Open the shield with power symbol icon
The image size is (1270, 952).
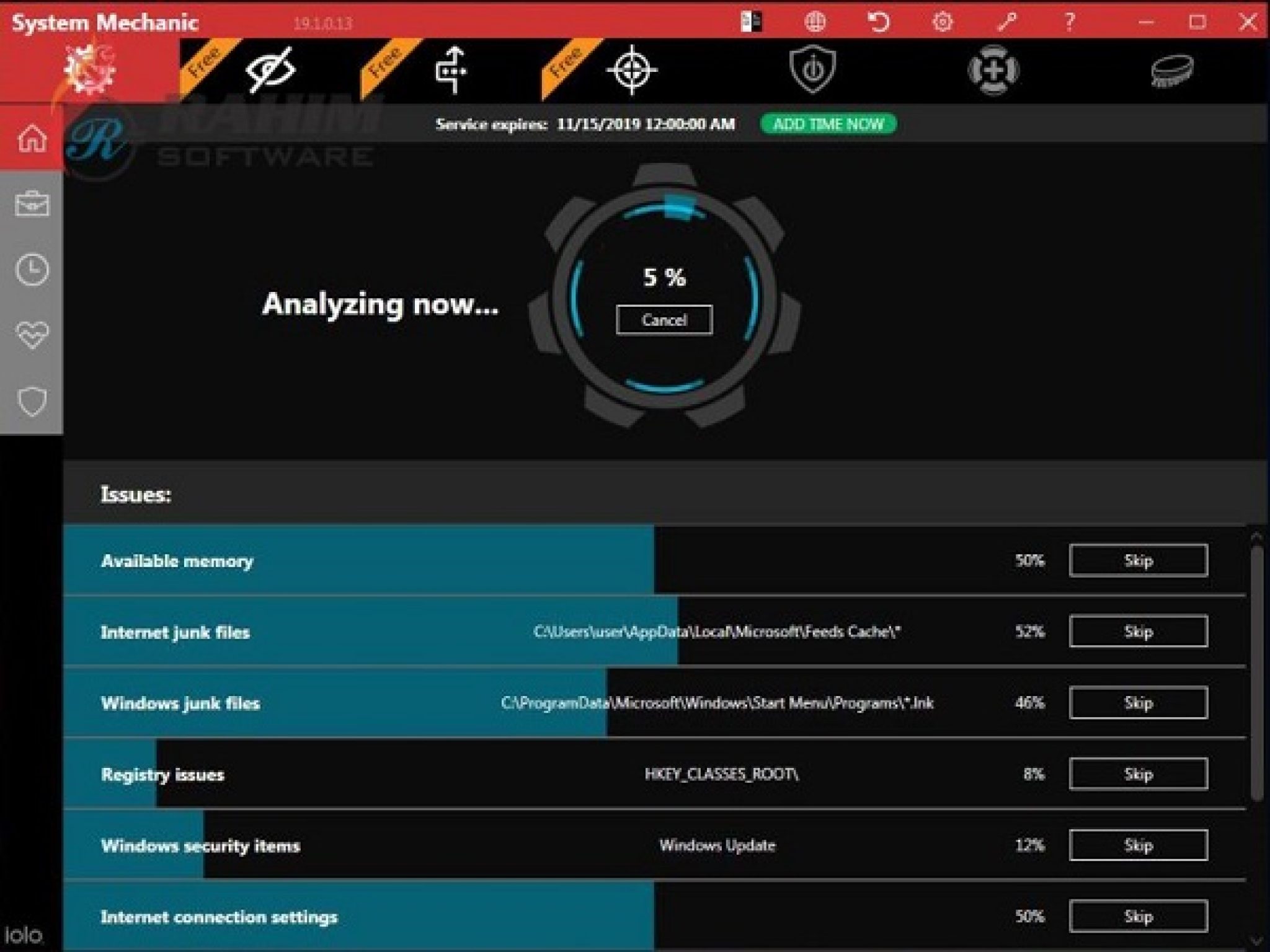[x=812, y=70]
